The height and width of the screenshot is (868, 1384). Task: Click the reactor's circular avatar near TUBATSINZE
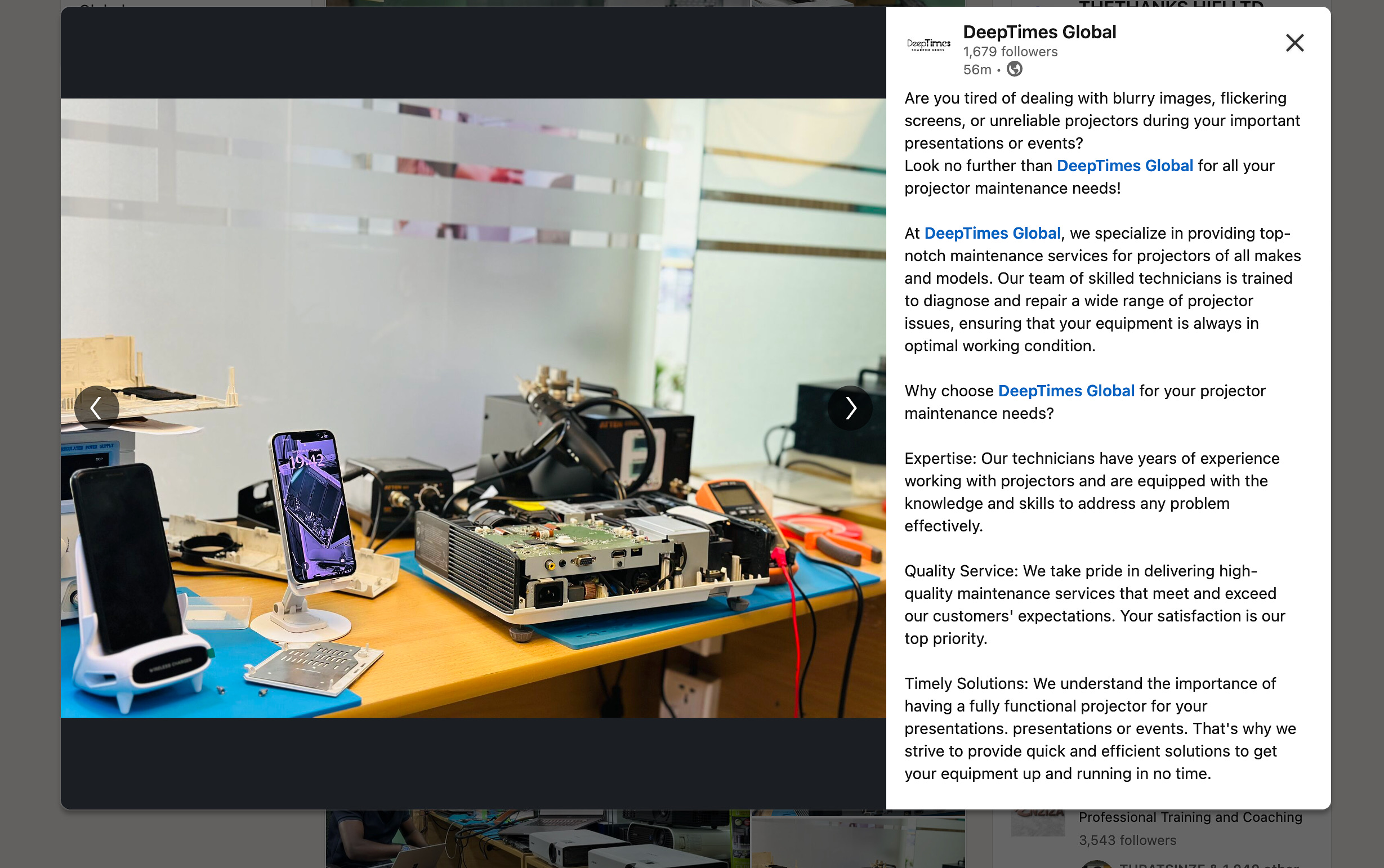pos(1097,864)
